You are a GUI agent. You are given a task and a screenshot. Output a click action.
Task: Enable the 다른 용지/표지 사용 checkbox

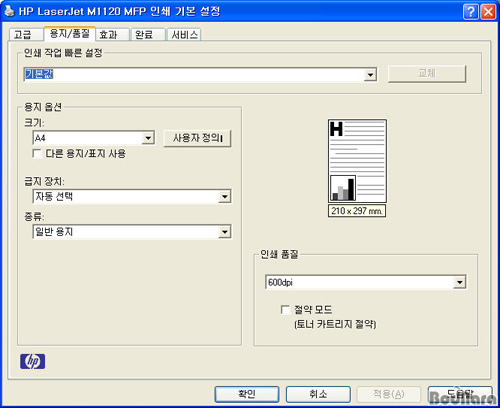coord(37,154)
